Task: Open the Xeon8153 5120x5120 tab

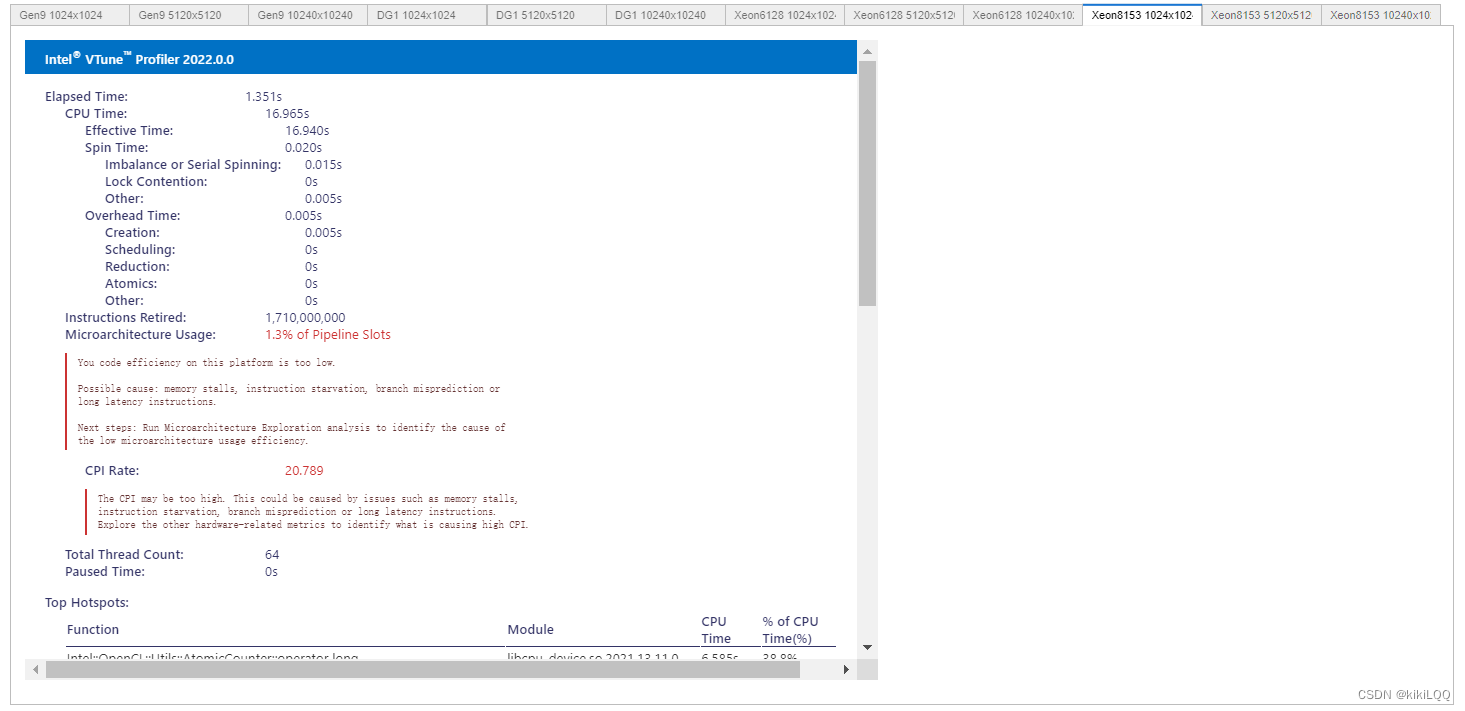Action: [1261, 15]
